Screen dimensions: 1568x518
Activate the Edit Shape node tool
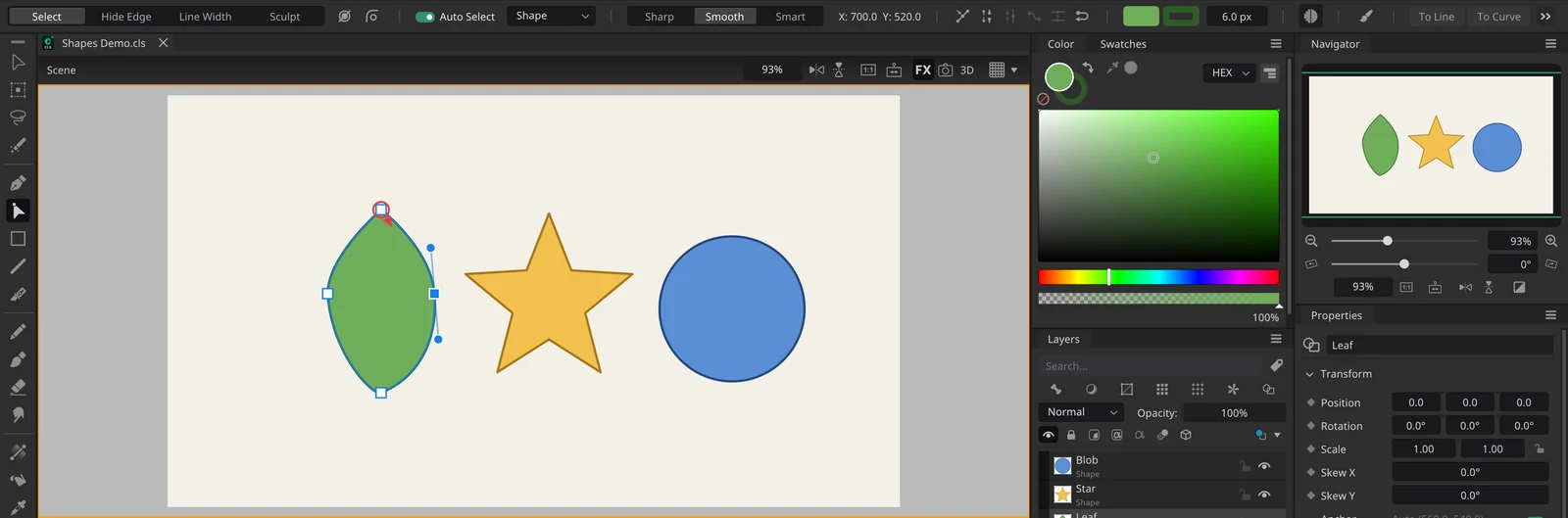pos(18,211)
